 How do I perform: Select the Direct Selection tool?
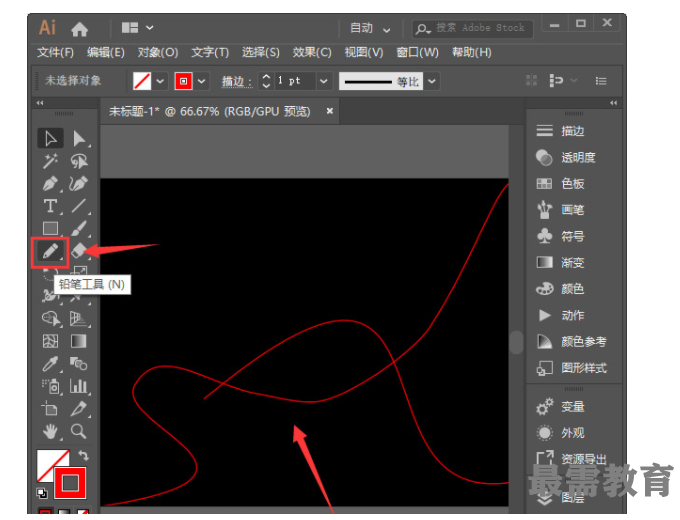coord(79,138)
